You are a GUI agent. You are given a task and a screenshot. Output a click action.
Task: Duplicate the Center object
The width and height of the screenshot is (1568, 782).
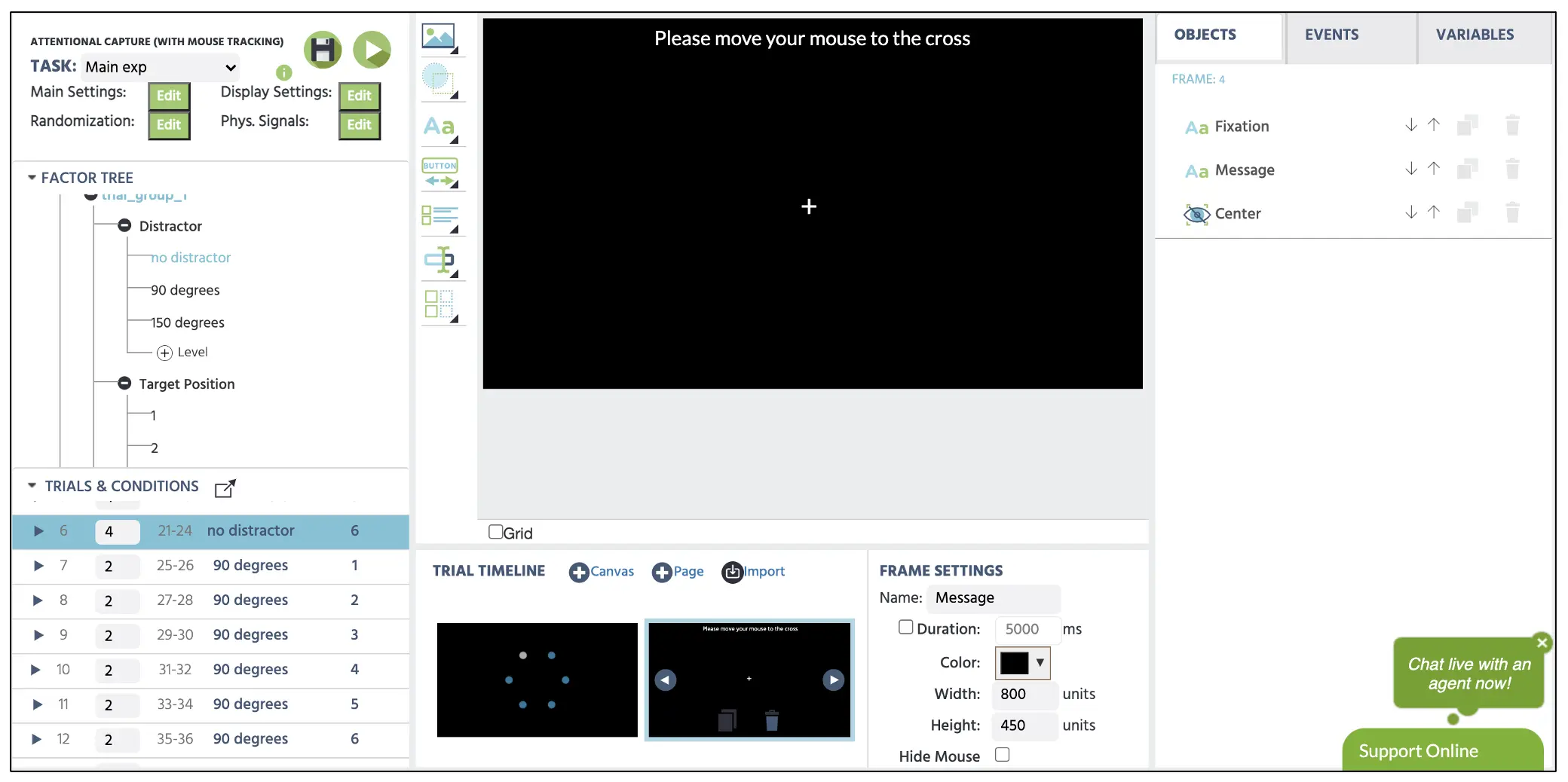[x=1467, y=212]
